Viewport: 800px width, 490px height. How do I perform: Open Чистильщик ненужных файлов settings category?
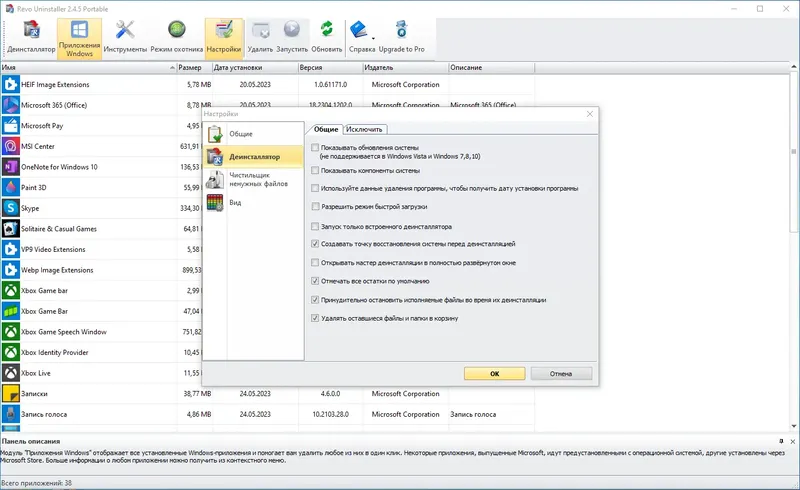(x=254, y=179)
